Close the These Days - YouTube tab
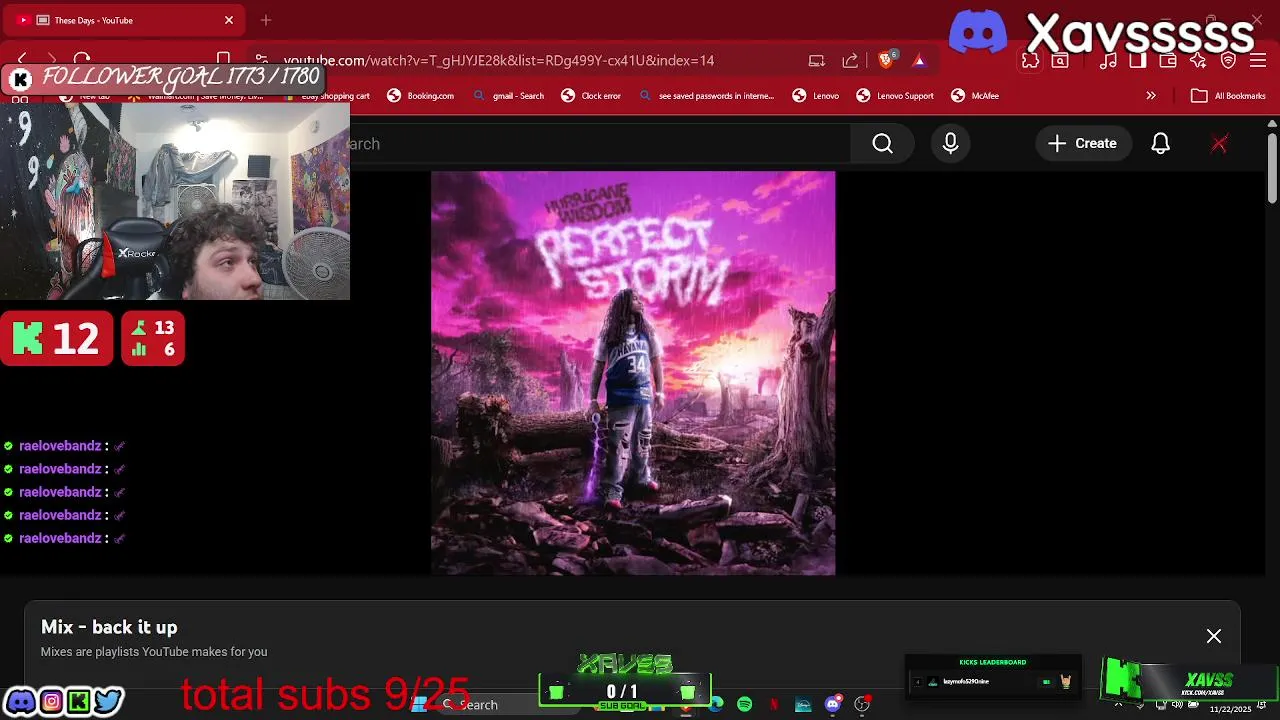 click(x=228, y=20)
